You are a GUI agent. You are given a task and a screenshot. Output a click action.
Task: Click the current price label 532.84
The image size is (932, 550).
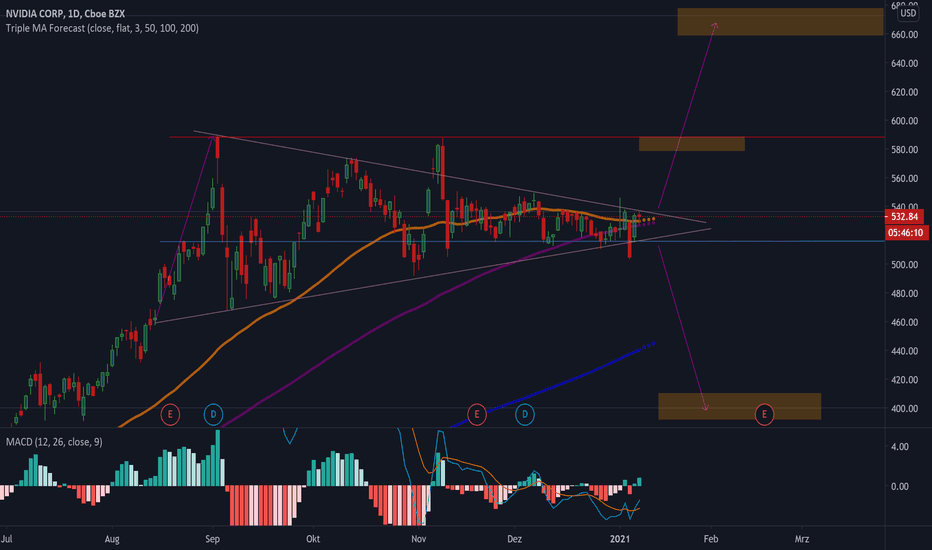906,216
